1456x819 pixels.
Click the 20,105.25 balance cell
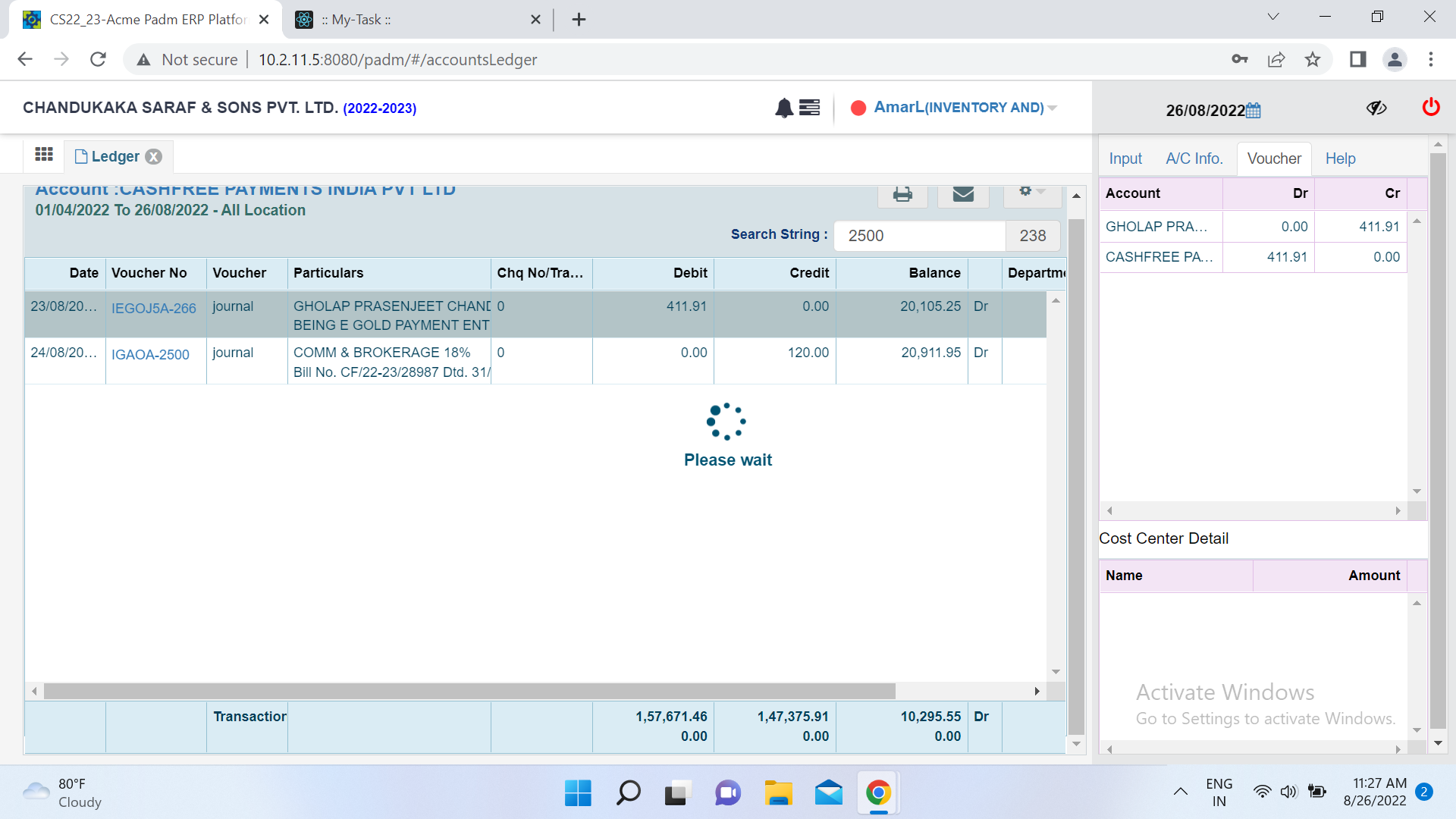click(x=902, y=314)
